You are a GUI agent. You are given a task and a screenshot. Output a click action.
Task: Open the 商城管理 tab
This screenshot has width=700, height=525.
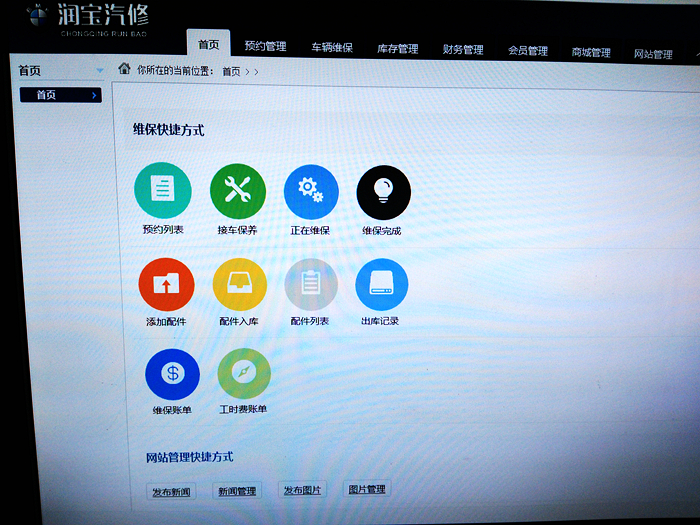point(591,53)
